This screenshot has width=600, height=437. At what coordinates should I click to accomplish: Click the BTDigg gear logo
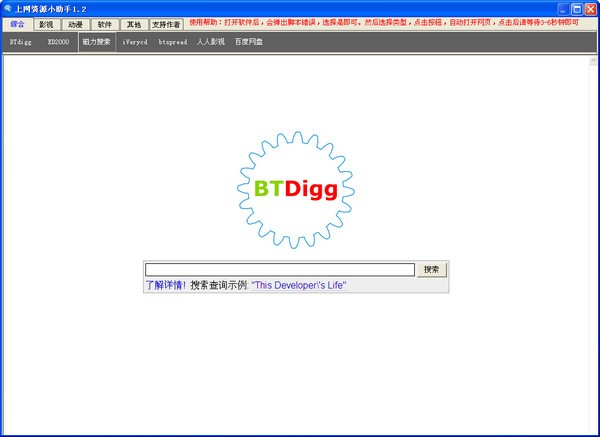point(296,190)
